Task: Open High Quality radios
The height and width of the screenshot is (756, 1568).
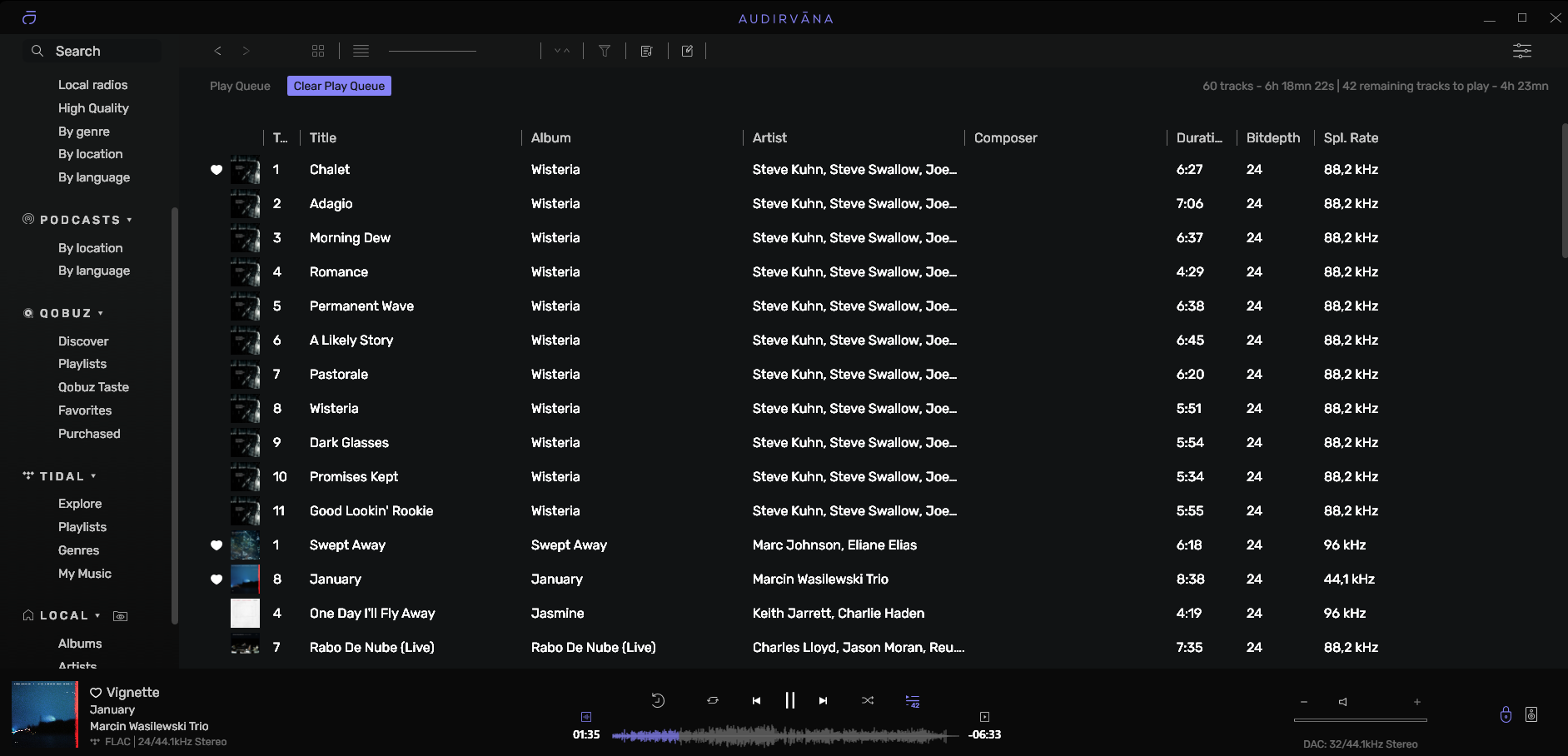Action: [93, 108]
